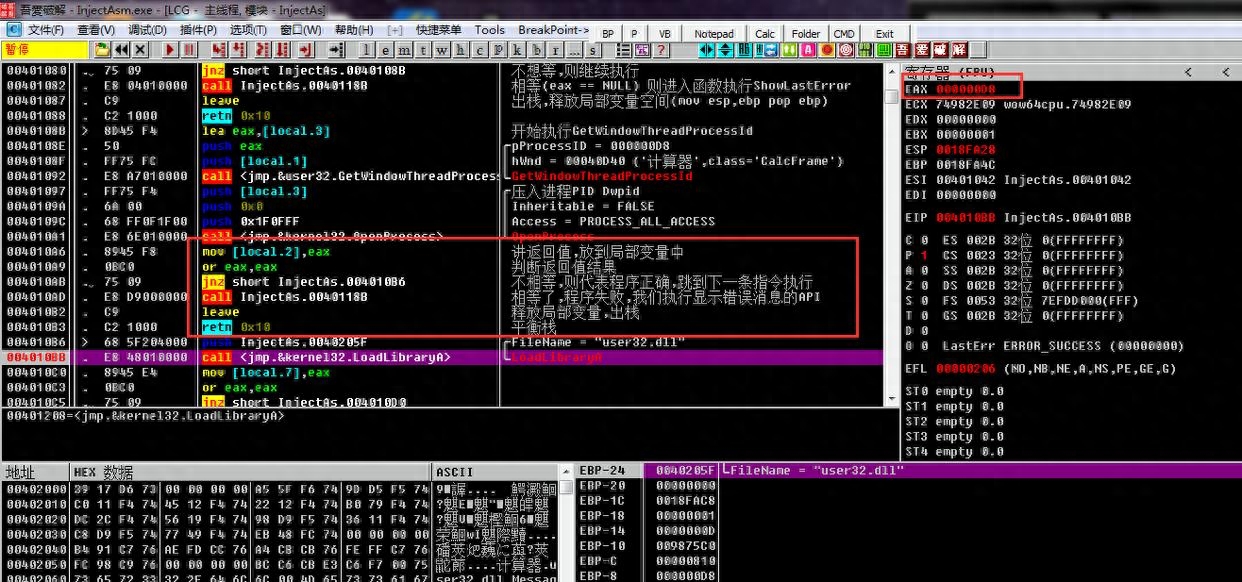The height and width of the screenshot is (582, 1242).
Task: Launch Notepad from the toolbar button
Action: click(x=714, y=33)
